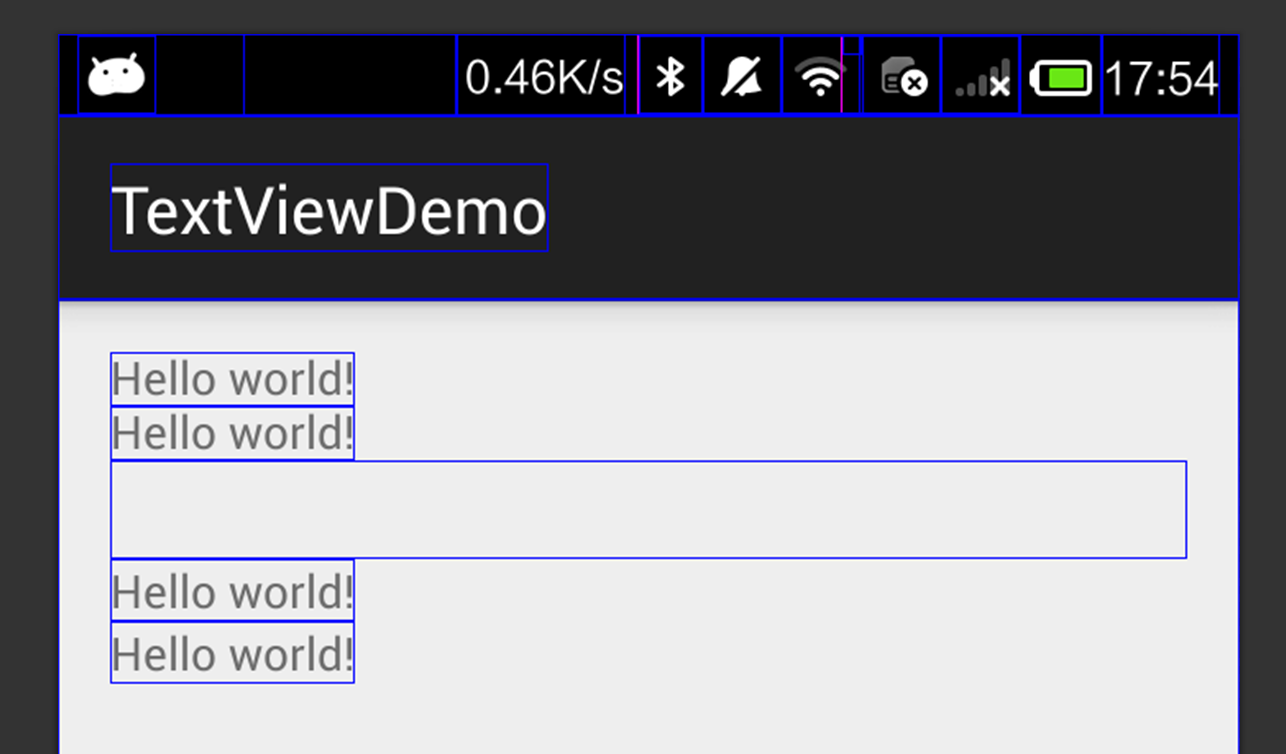Viewport: 1286px width, 754px height.
Task: Click the wide empty text view box
Action: point(648,510)
